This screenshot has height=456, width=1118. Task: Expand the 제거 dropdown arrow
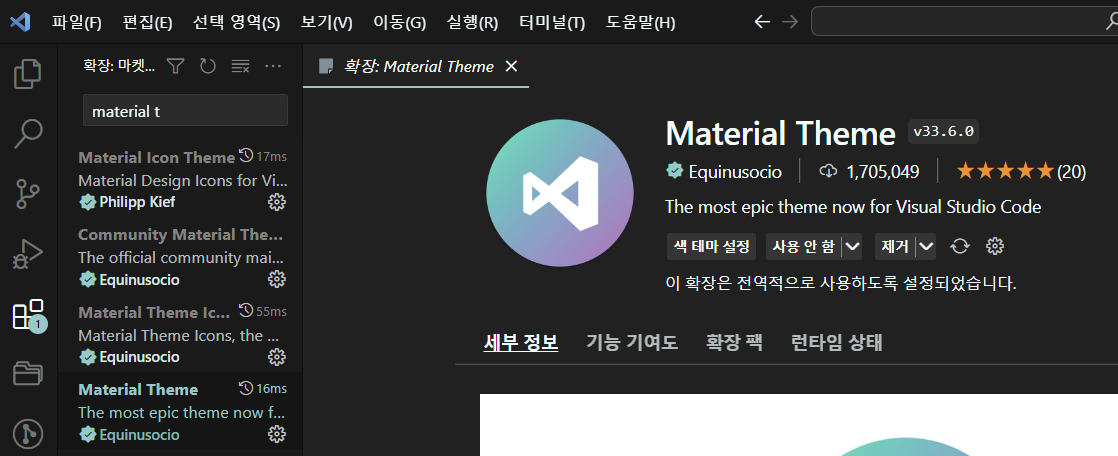pyautogui.click(x=926, y=247)
